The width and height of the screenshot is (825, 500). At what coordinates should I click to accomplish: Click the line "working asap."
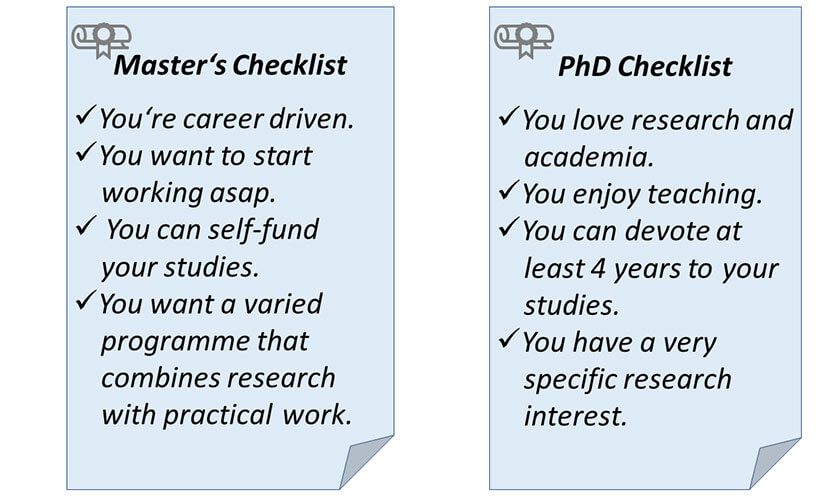[188, 193]
